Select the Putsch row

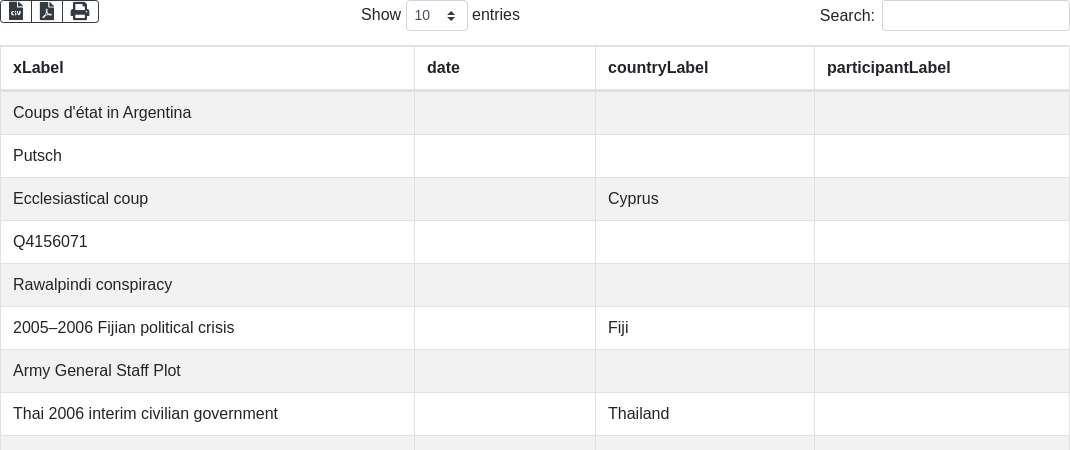[x=535, y=156]
